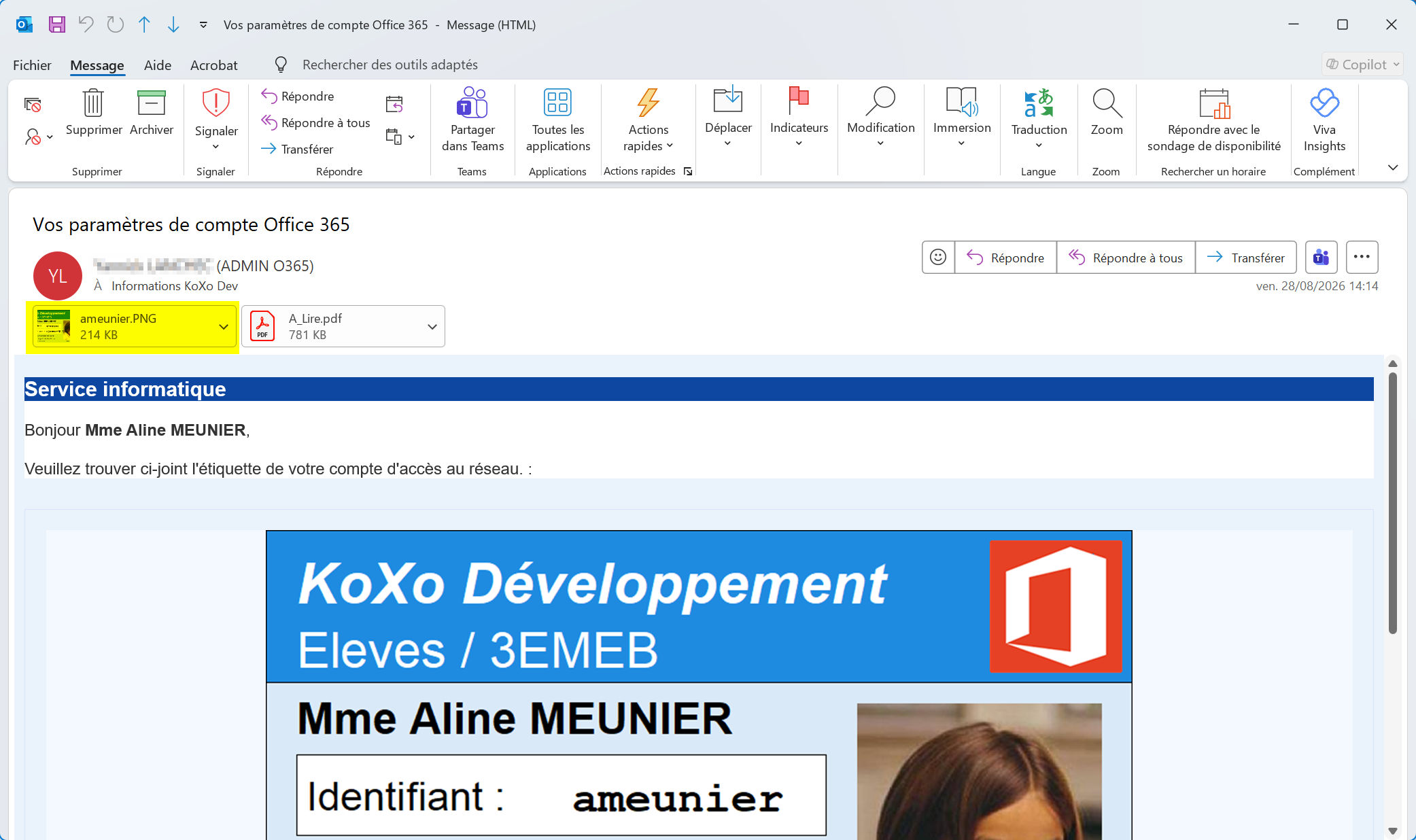Open the more actions ellipsis menu
This screenshot has width=1416, height=840.
click(1362, 258)
